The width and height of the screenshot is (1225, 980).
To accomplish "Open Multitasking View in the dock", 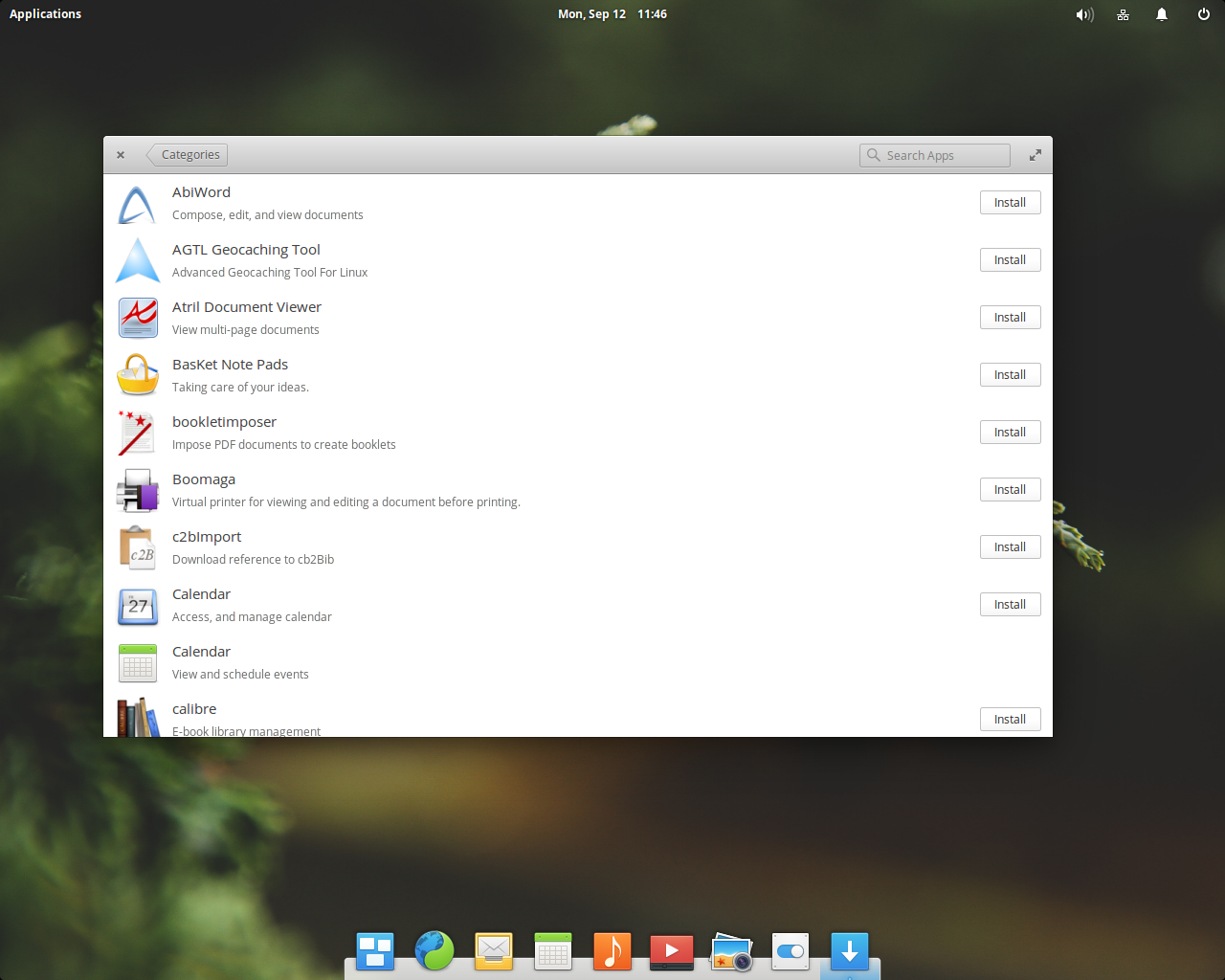I will [x=375, y=951].
